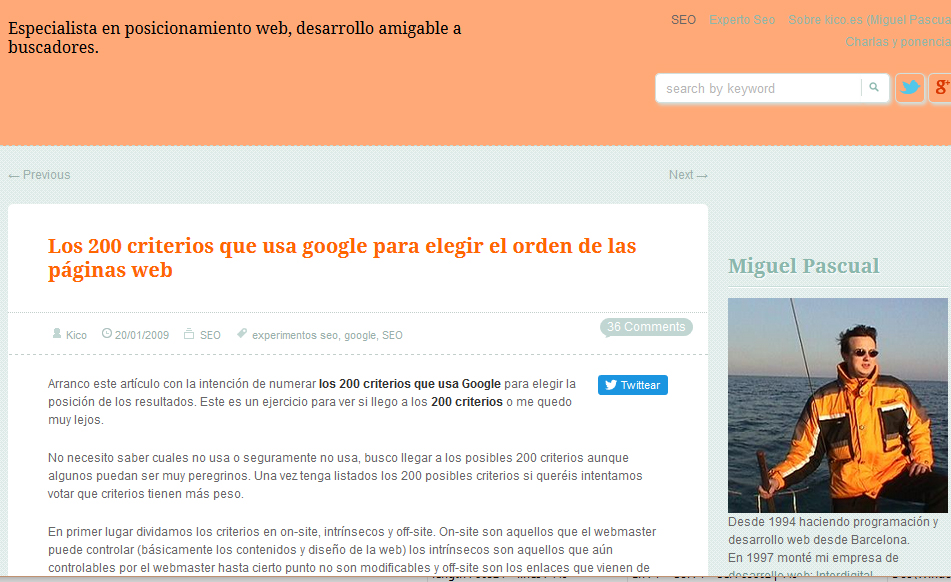Open the 36 Comments bubble
The height and width of the screenshot is (582, 951).
tap(647, 327)
